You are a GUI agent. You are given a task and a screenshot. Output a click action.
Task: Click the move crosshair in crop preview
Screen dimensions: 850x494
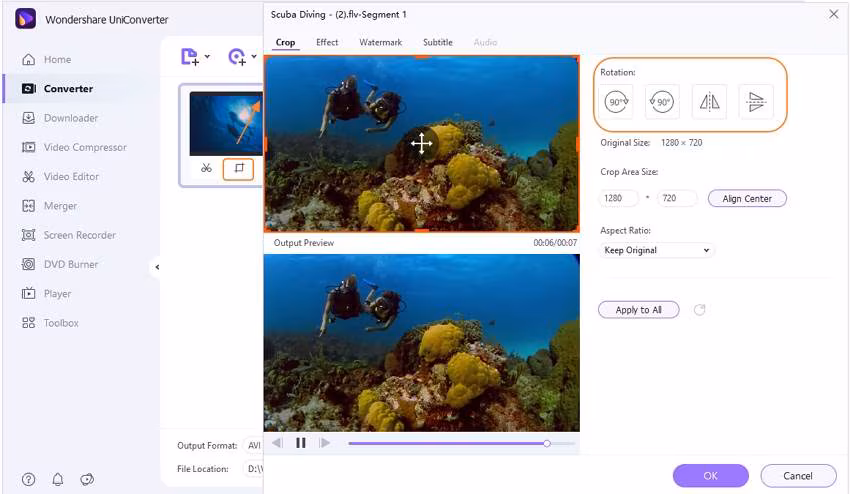tap(421, 144)
